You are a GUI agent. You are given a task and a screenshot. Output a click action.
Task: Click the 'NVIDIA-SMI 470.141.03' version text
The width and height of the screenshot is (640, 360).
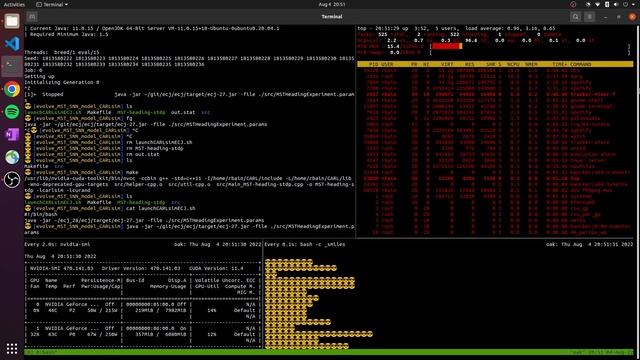(62, 269)
